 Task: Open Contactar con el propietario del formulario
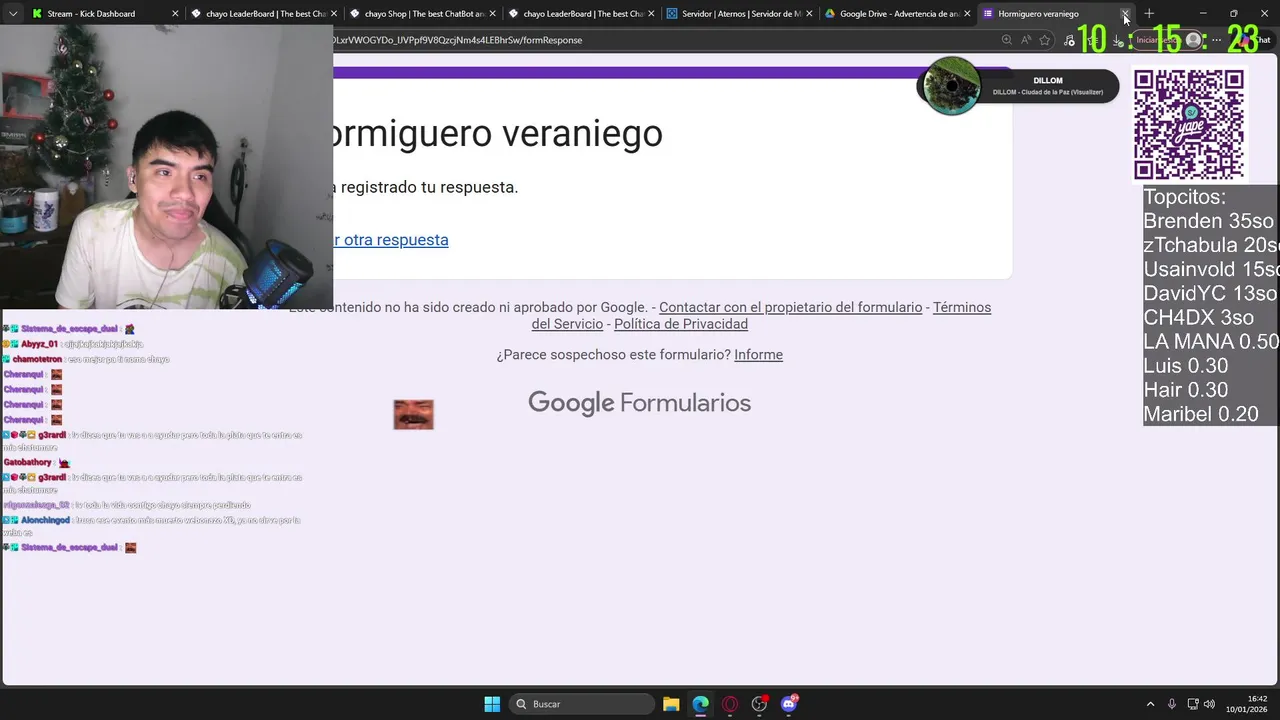790,307
